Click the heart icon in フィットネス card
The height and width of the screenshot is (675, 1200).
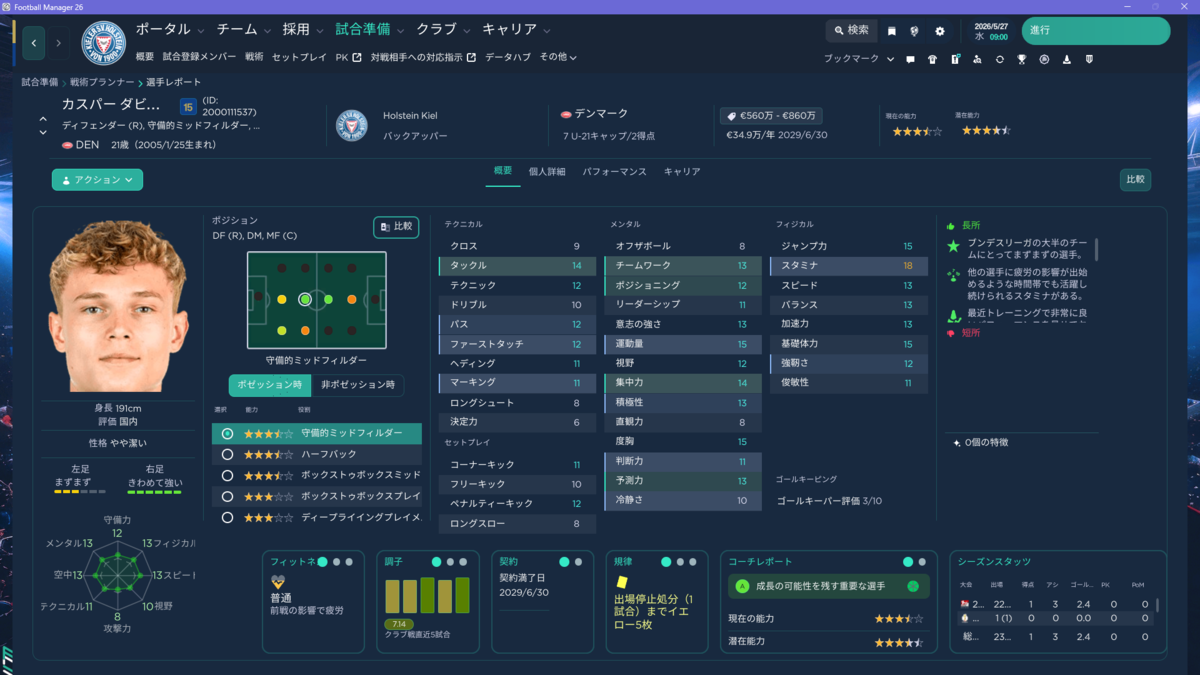278,582
